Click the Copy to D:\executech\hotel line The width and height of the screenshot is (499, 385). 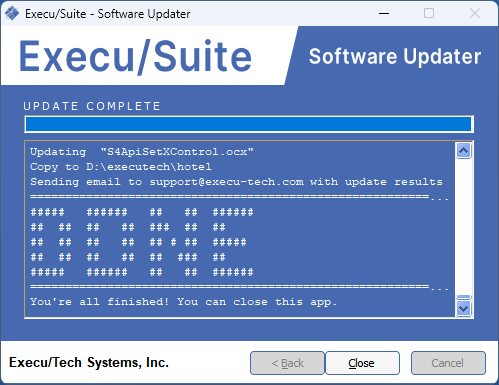[121, 167]
